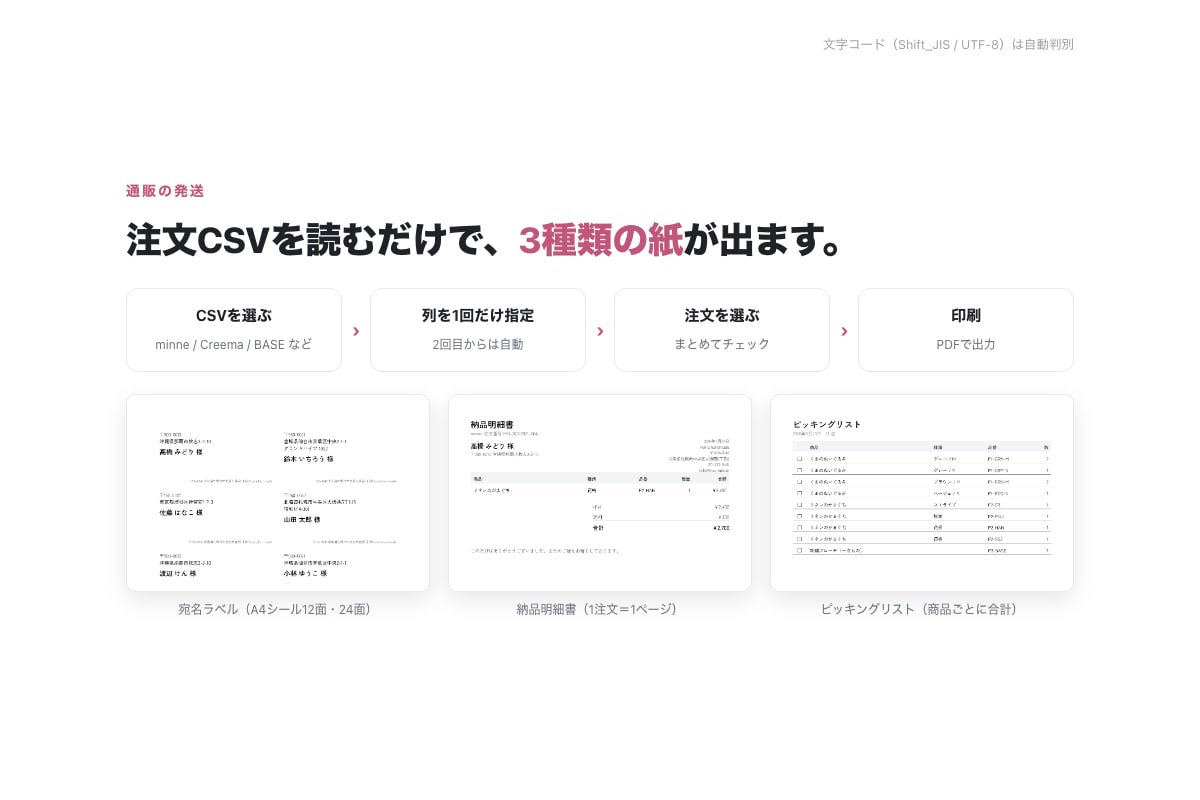Select the 印刷 step card
This screenshot has height=800, width=1200.
pos(966,330)
